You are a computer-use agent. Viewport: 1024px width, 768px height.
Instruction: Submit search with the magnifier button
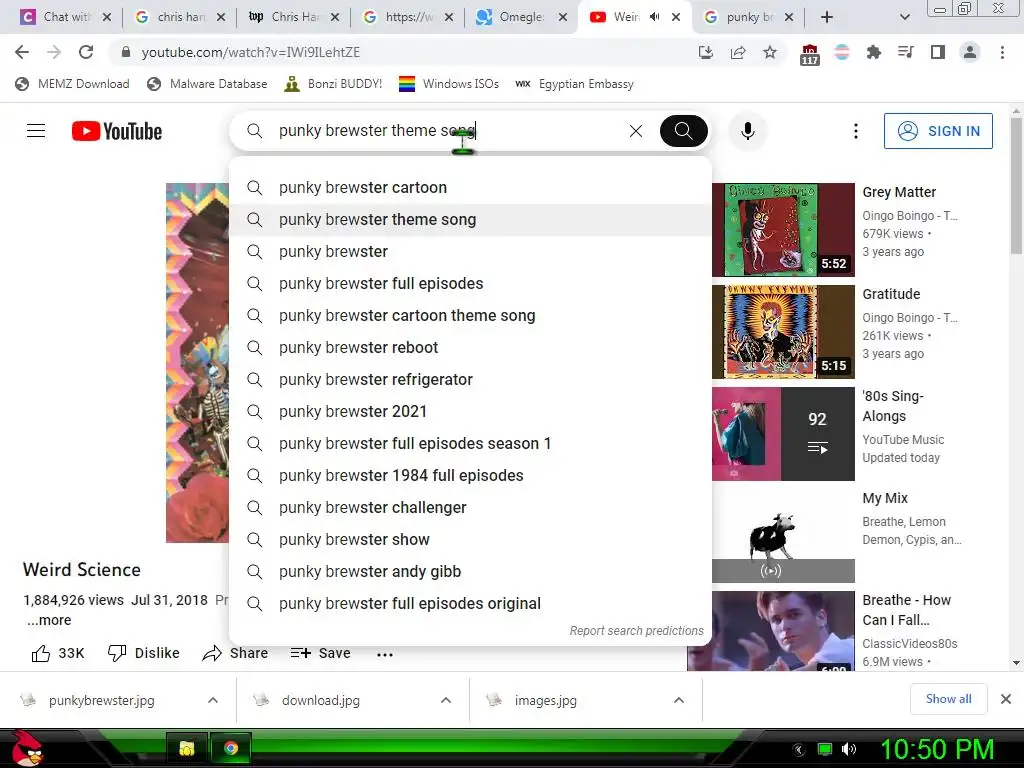pyautogui.click(x=684, y=131)
